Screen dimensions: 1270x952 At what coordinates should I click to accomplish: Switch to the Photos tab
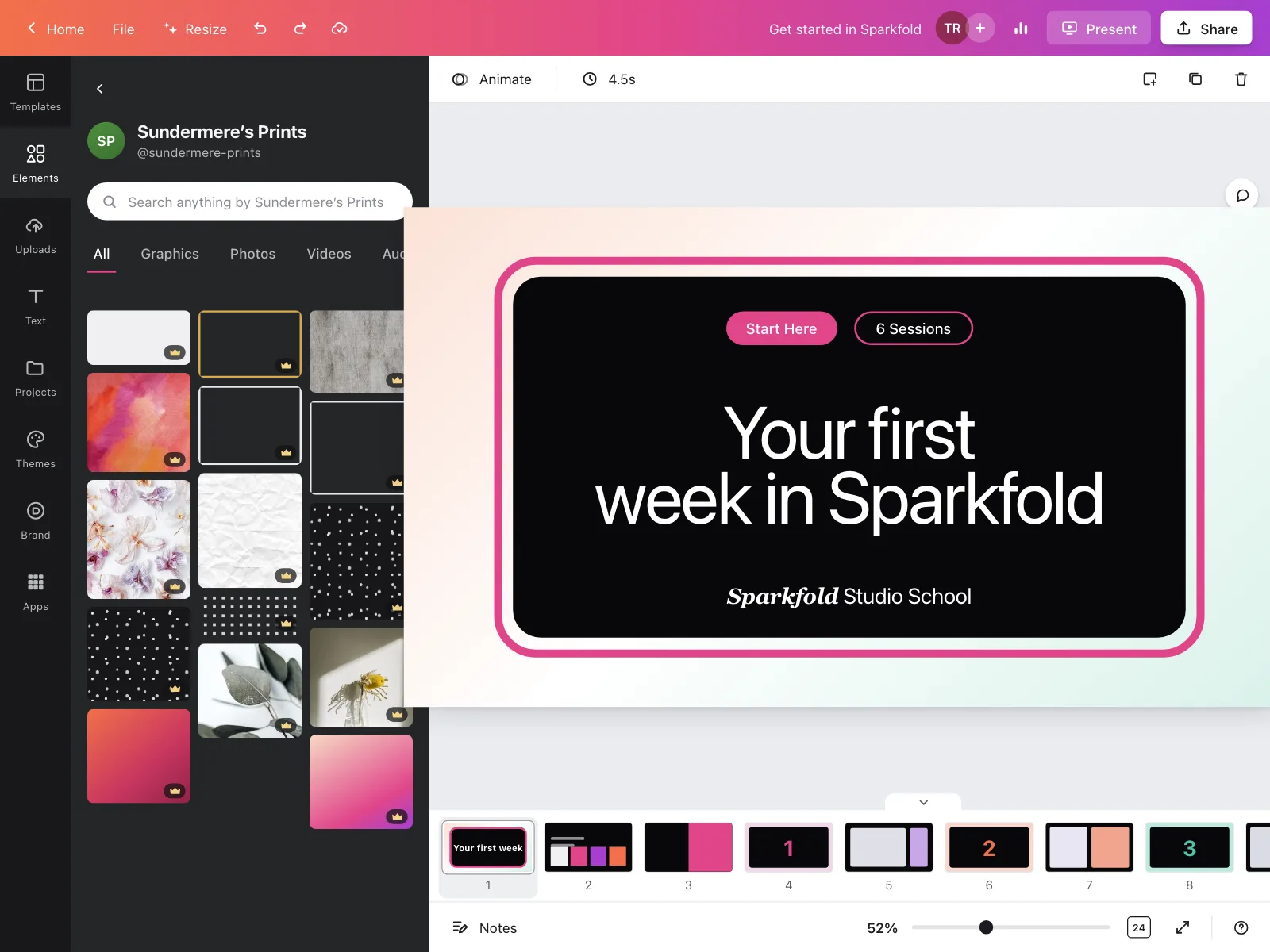[252, 254]
